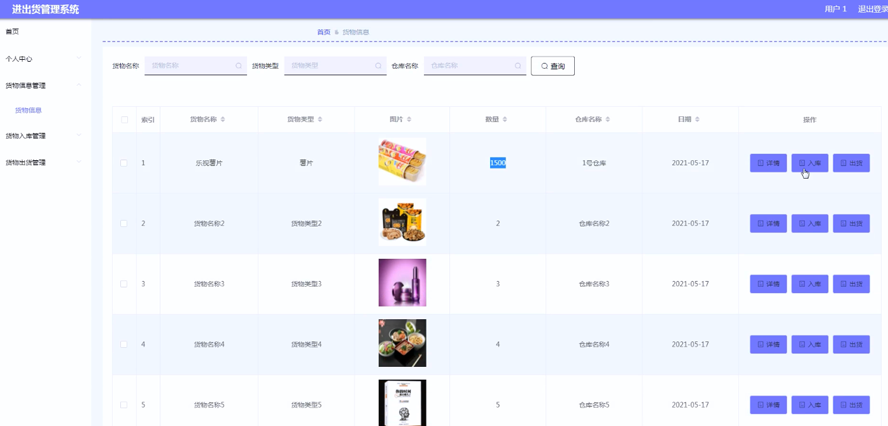
Task: Click the search icon in 仓库名称 field
Action: coord(518,66)
